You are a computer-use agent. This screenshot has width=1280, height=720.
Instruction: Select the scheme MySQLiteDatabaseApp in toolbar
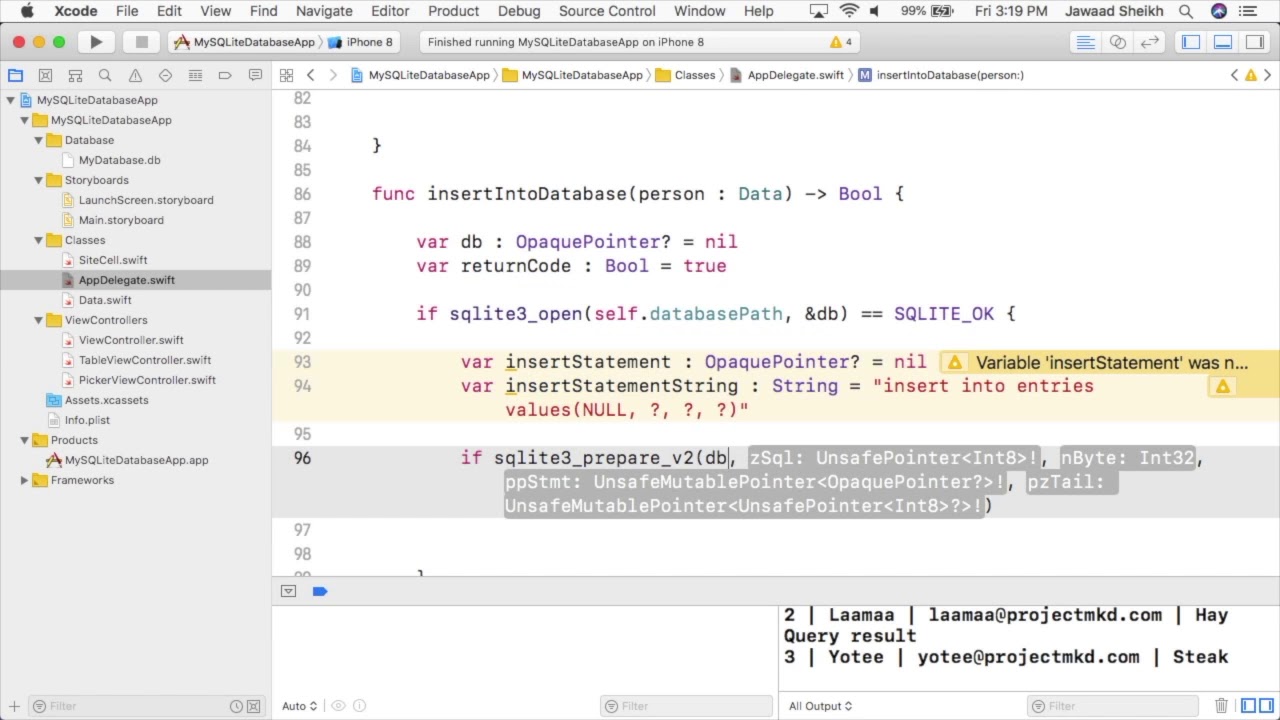click(x=246, y=42)
